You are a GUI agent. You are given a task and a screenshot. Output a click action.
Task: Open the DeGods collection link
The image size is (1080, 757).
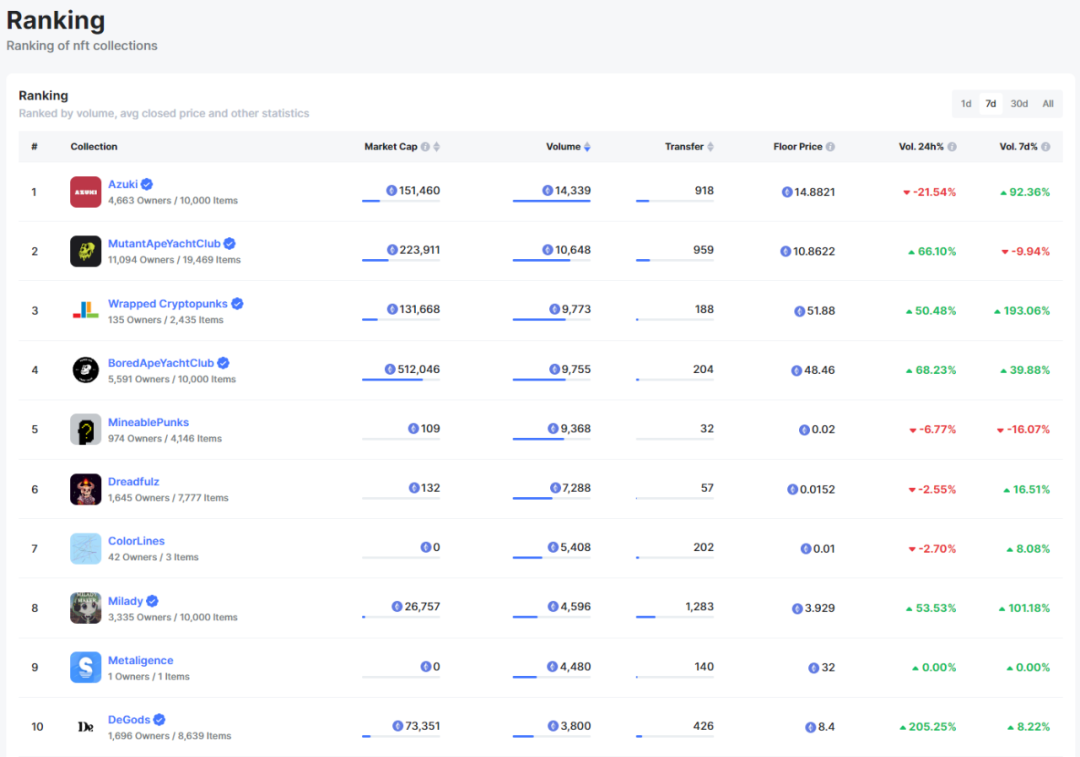pyautogui.click(x=129, y=719)
